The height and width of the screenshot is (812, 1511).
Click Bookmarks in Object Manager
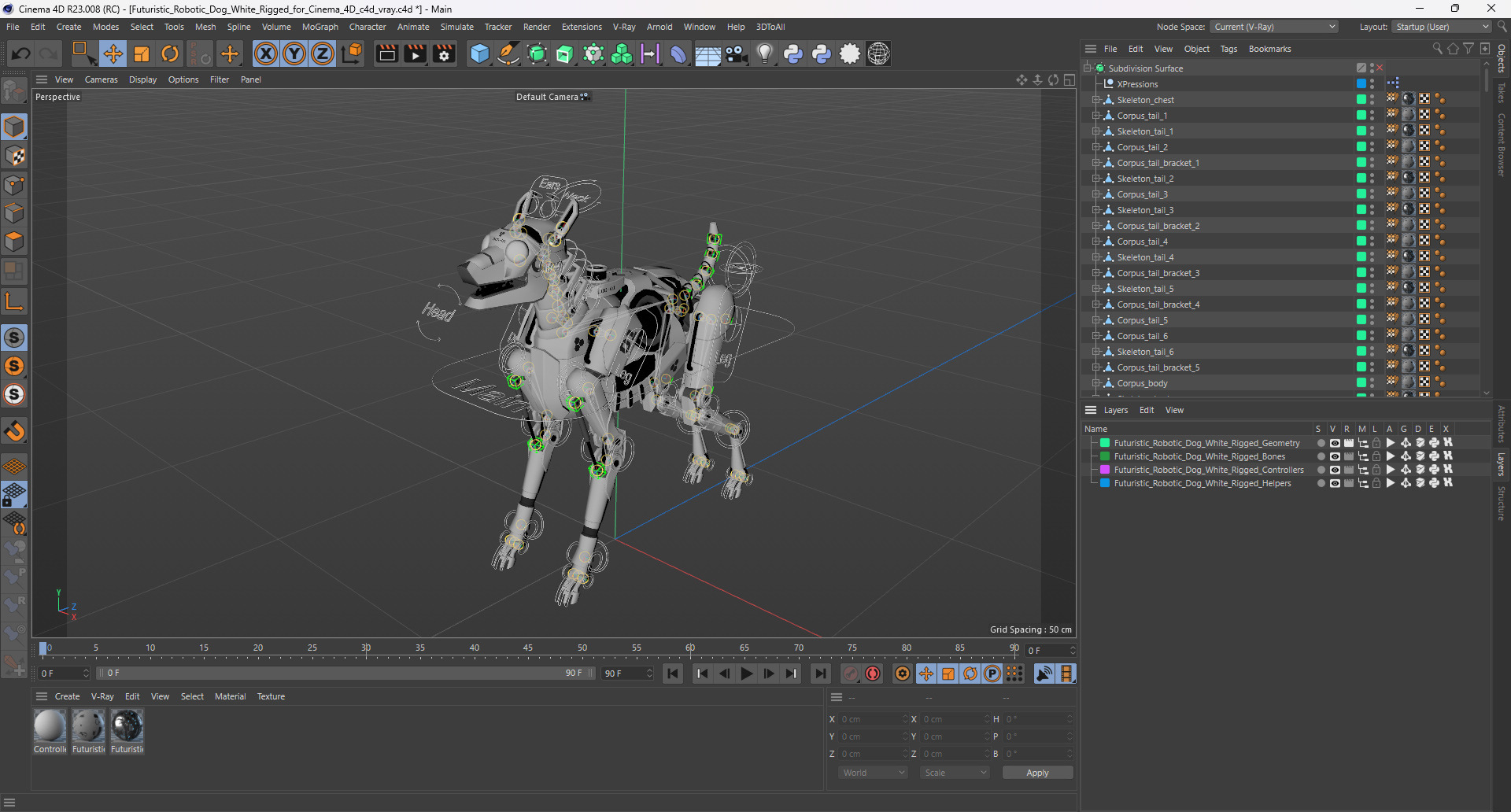pos(1269,49)
